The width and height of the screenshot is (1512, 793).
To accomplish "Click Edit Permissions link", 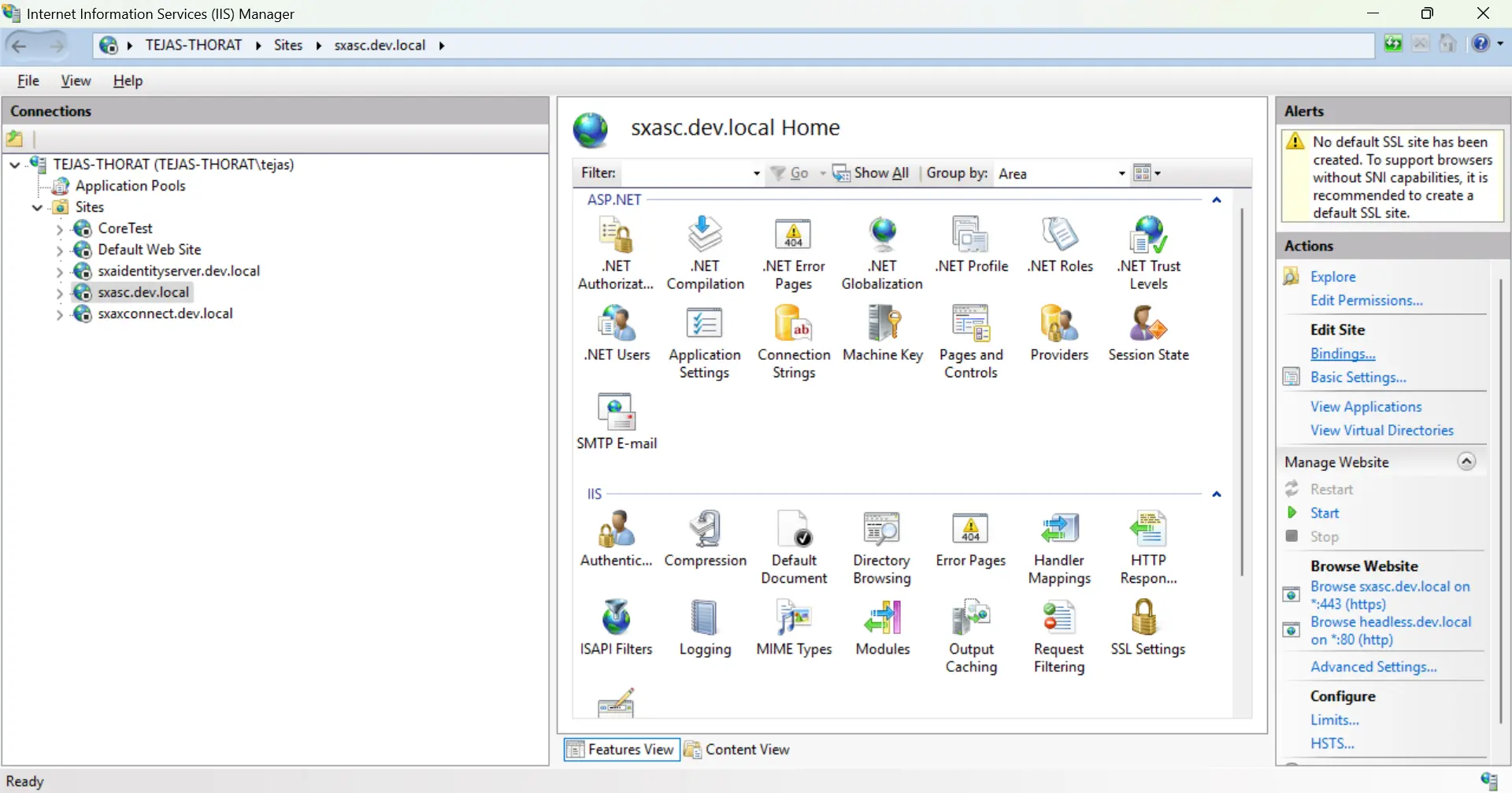I will point(1366,301).
